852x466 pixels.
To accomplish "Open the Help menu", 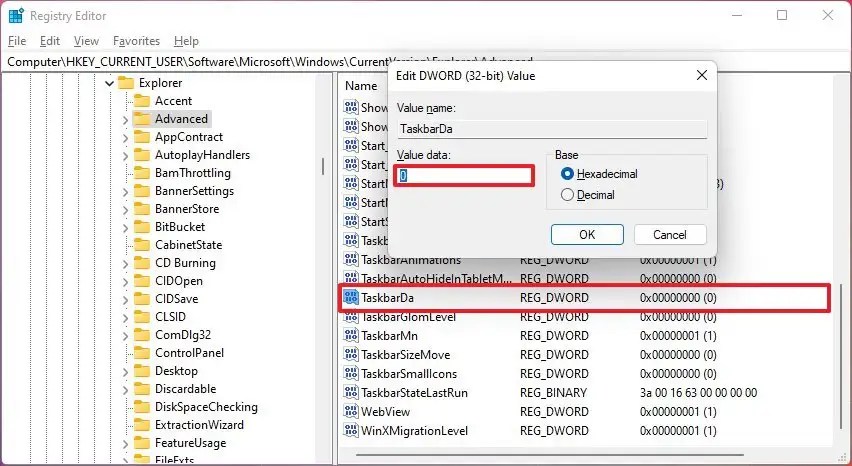I will [186, 41].
